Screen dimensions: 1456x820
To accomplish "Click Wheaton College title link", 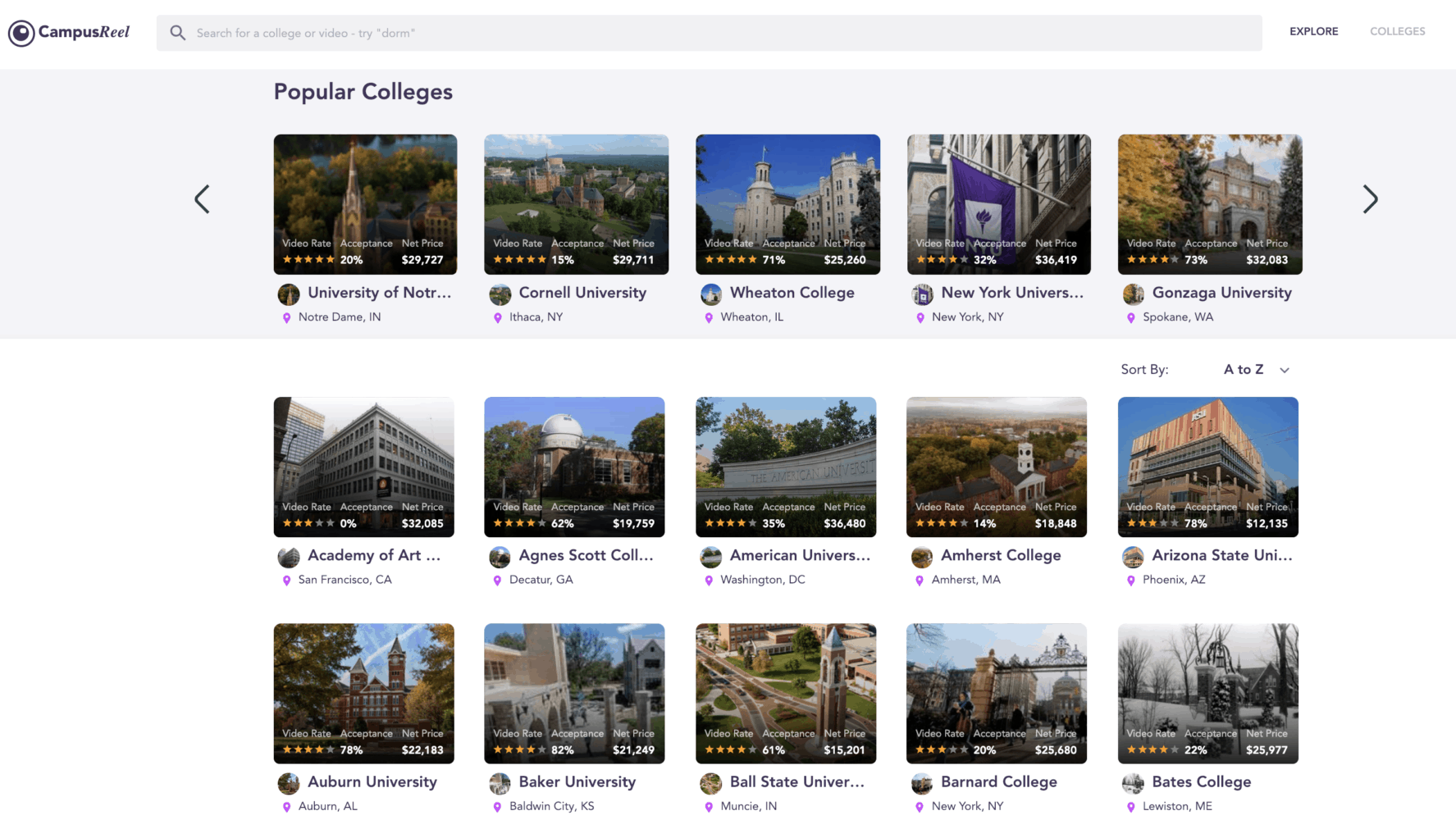I will click(x=792, y=293).
